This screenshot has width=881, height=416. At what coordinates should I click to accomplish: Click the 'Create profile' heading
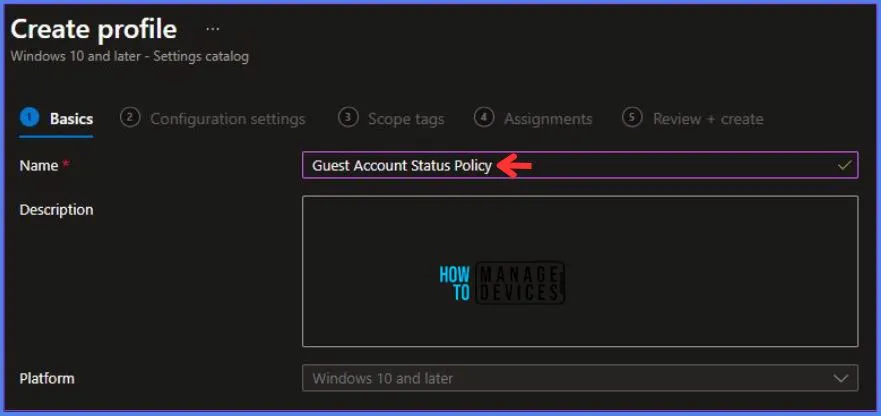tap(94, 29)
